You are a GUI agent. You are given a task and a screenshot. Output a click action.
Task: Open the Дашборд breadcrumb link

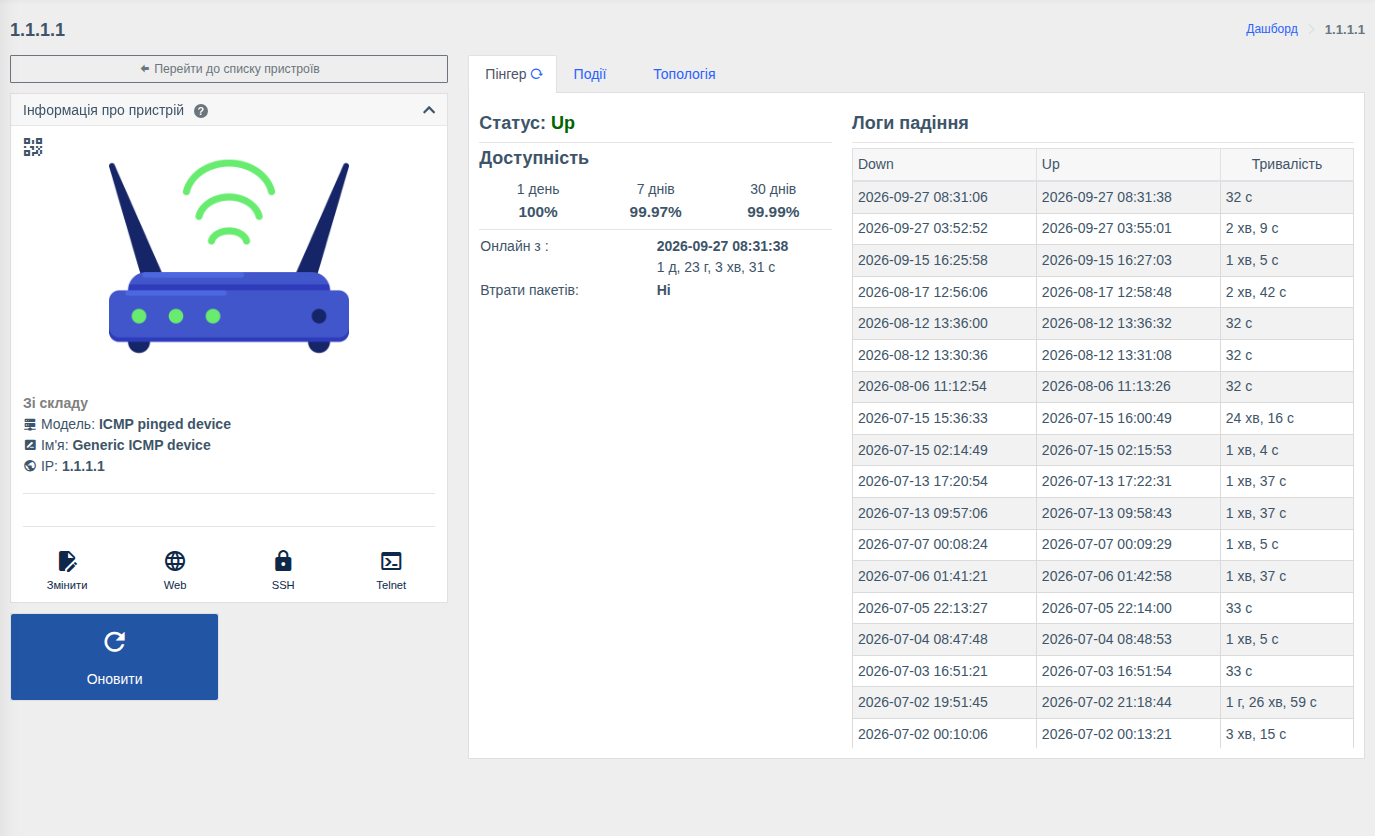point(1271,29)
